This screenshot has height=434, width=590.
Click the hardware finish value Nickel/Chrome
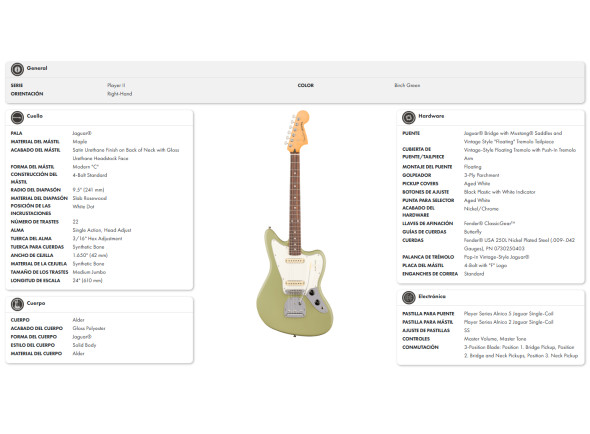481,209
